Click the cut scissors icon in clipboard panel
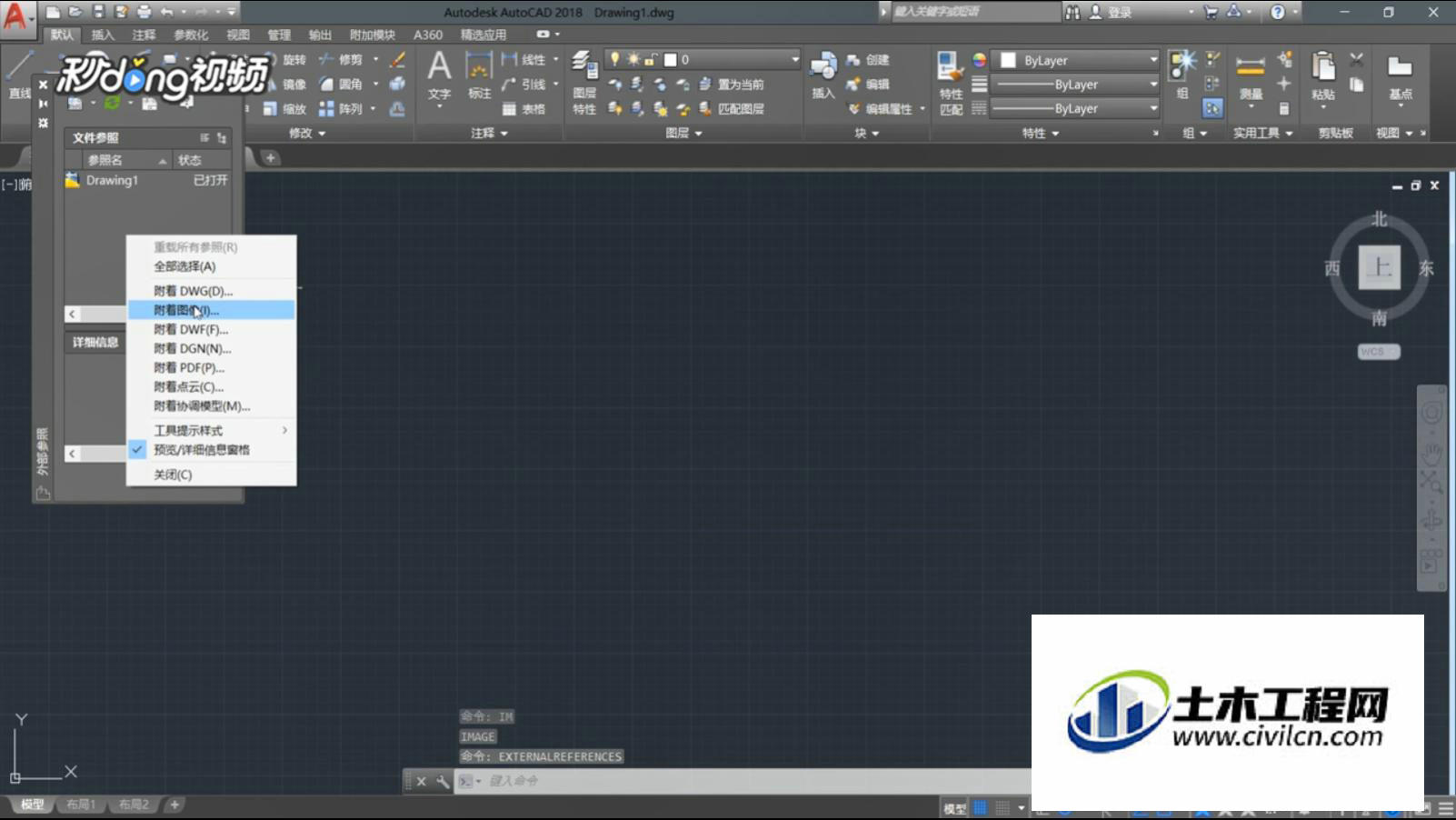 pos(1356,60)
